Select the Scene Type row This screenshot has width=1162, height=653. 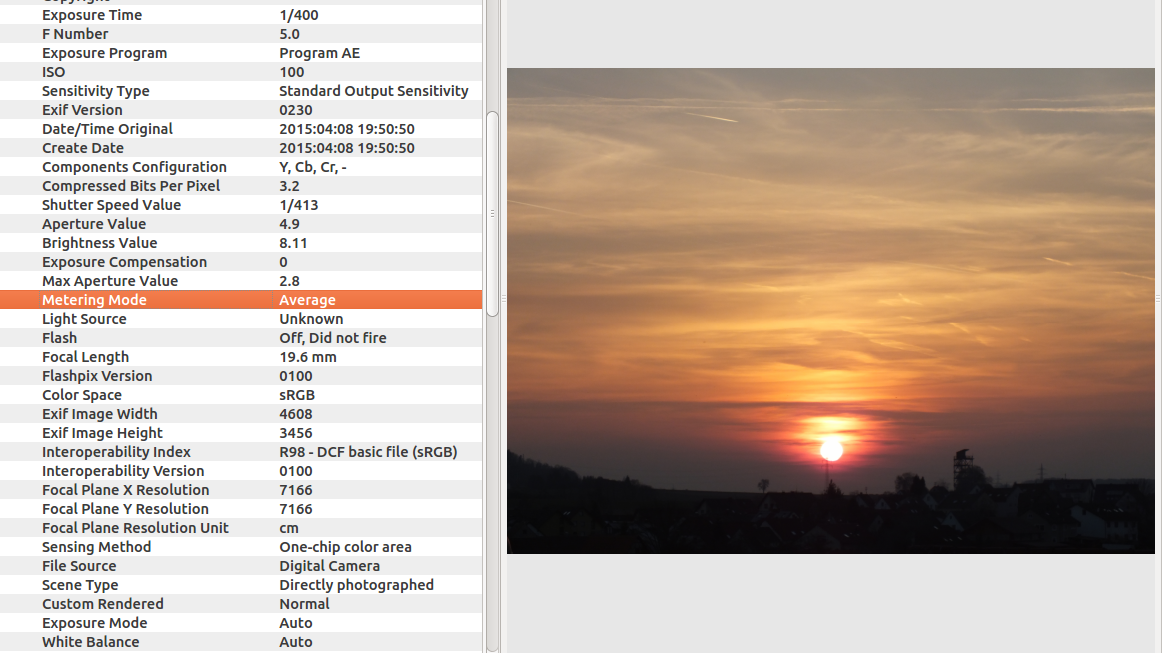click(x=241, y=585)
